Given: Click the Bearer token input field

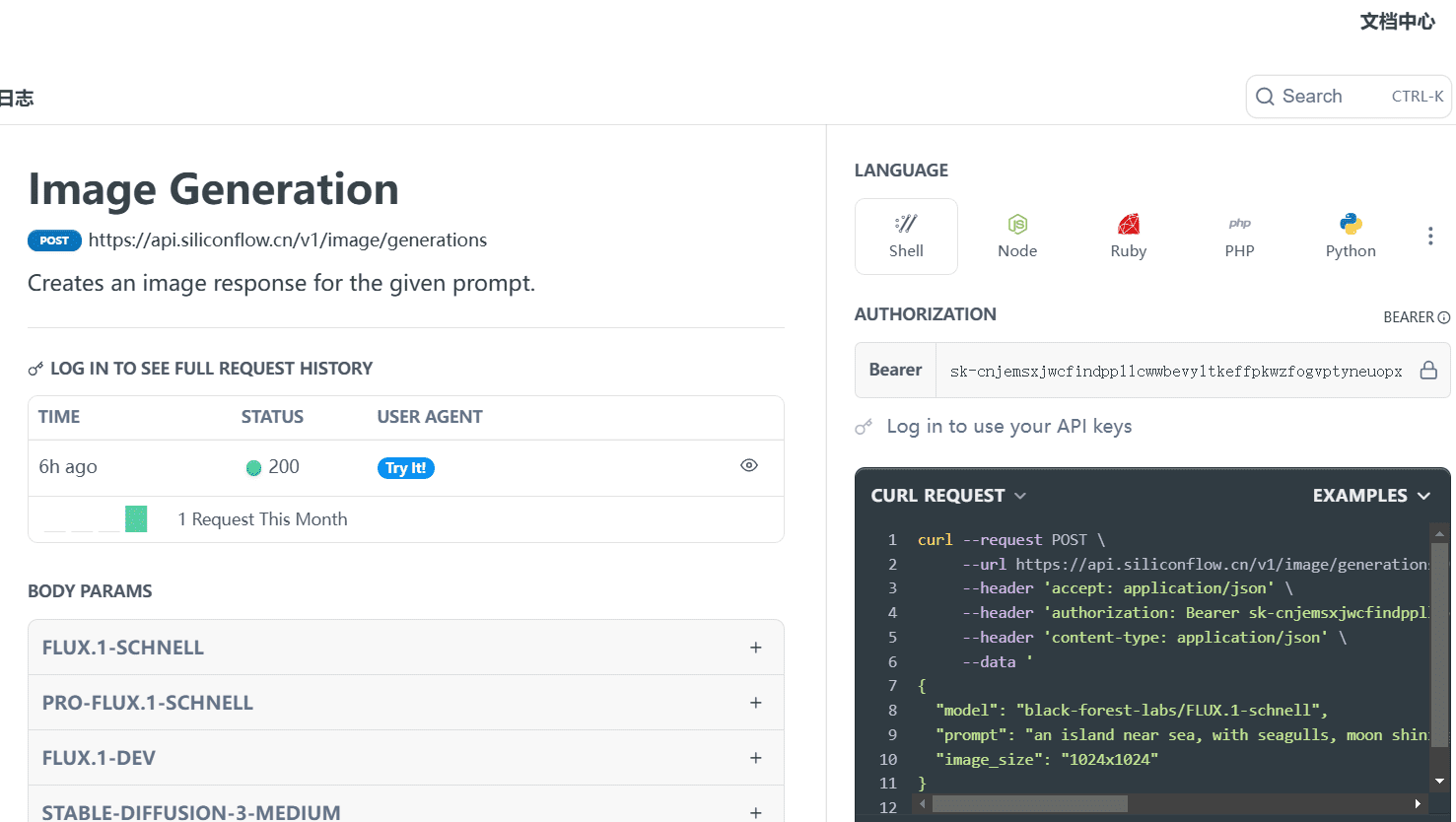Looking at the screenshot, I should coord(1176,371).
